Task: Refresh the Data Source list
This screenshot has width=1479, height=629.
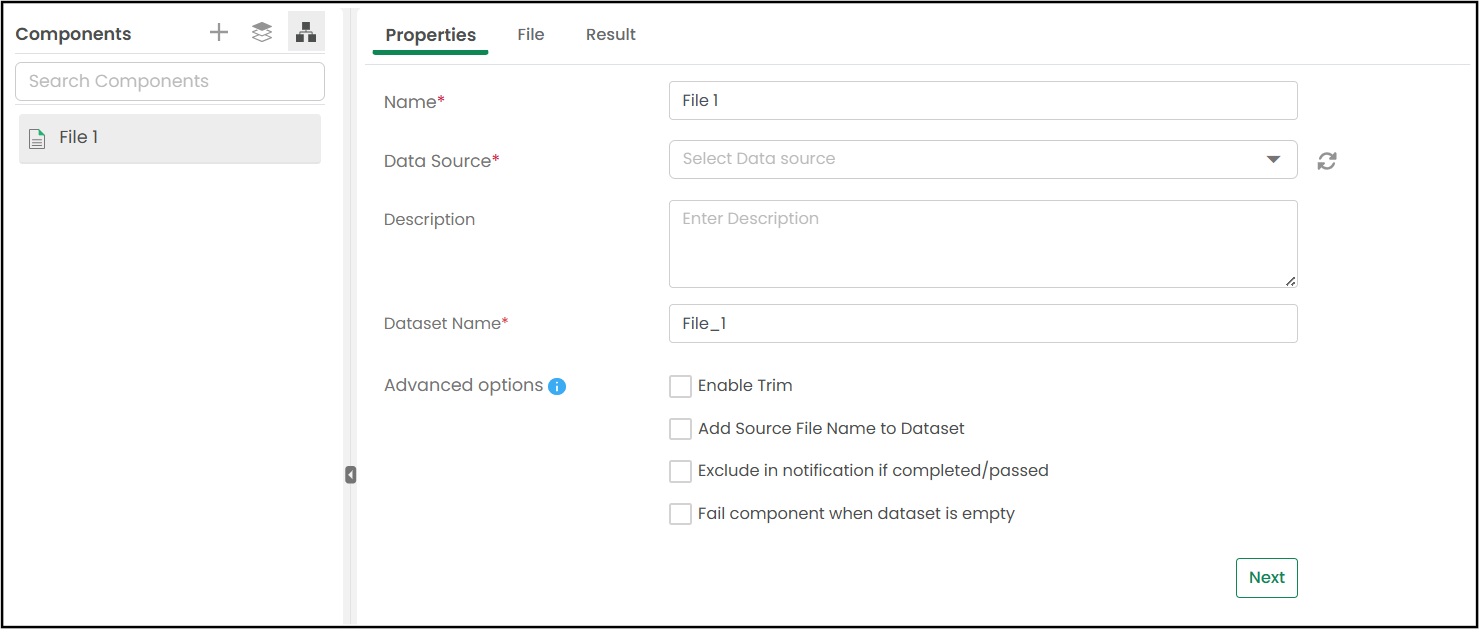Action: [1327, 160]
